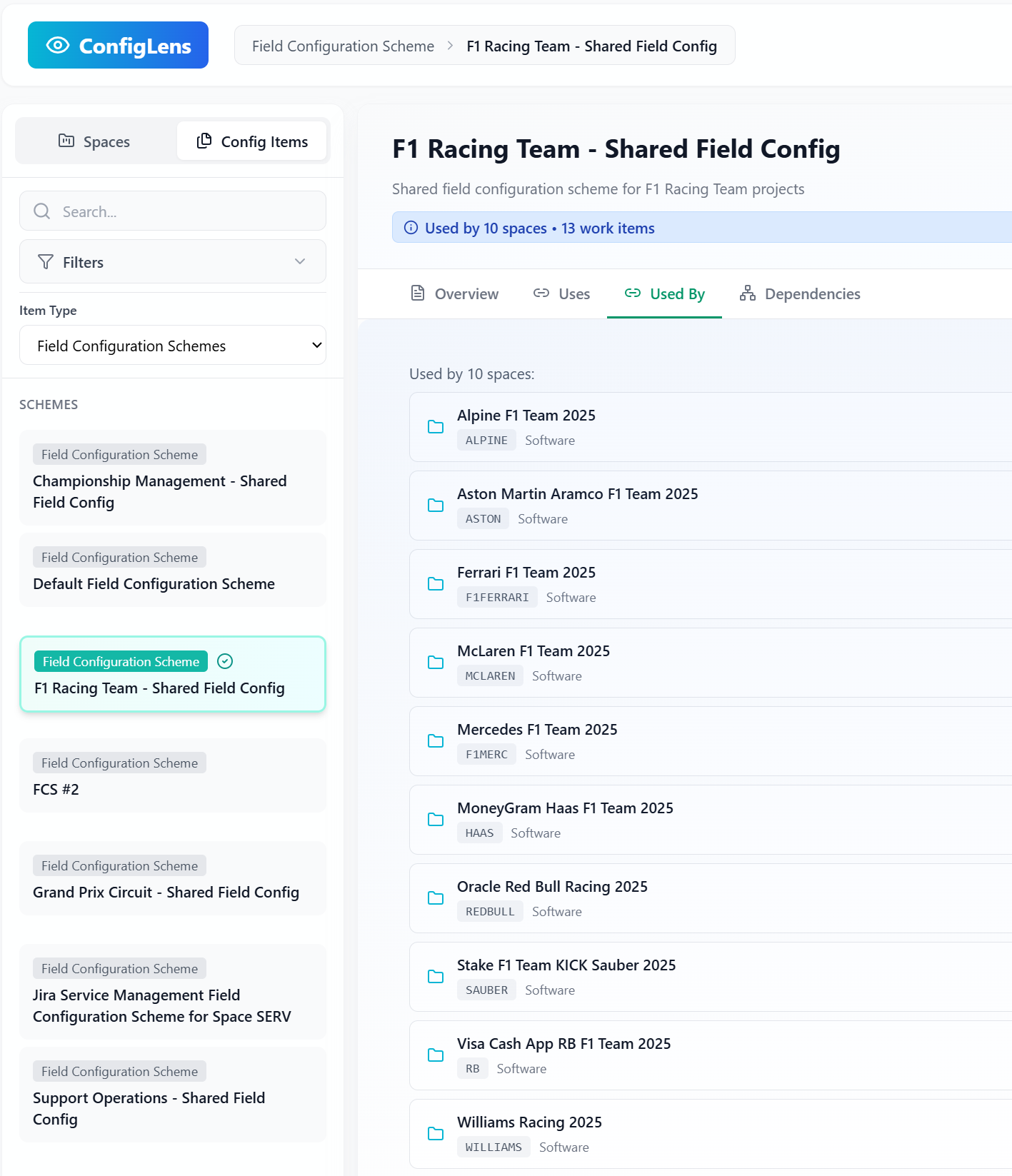Click folder icon for Williams Racing 2025
This screenshot has height=1176, width=1012.
[436, 1134]
